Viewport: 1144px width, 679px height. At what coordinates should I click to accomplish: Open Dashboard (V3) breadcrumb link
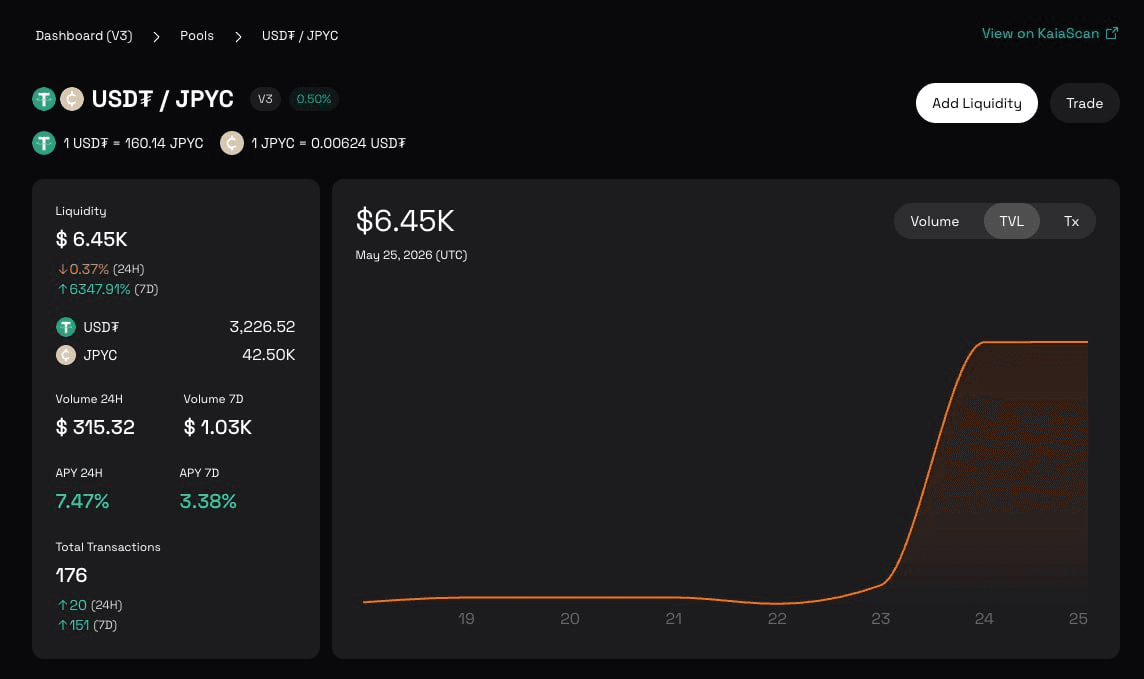click(84, 36)
